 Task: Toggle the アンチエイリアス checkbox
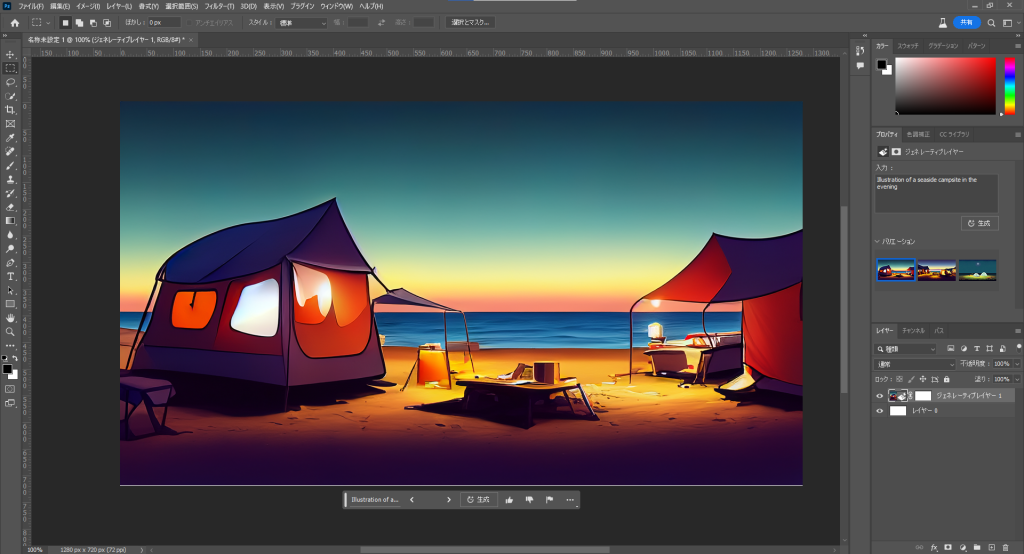[x=188, y=22]
